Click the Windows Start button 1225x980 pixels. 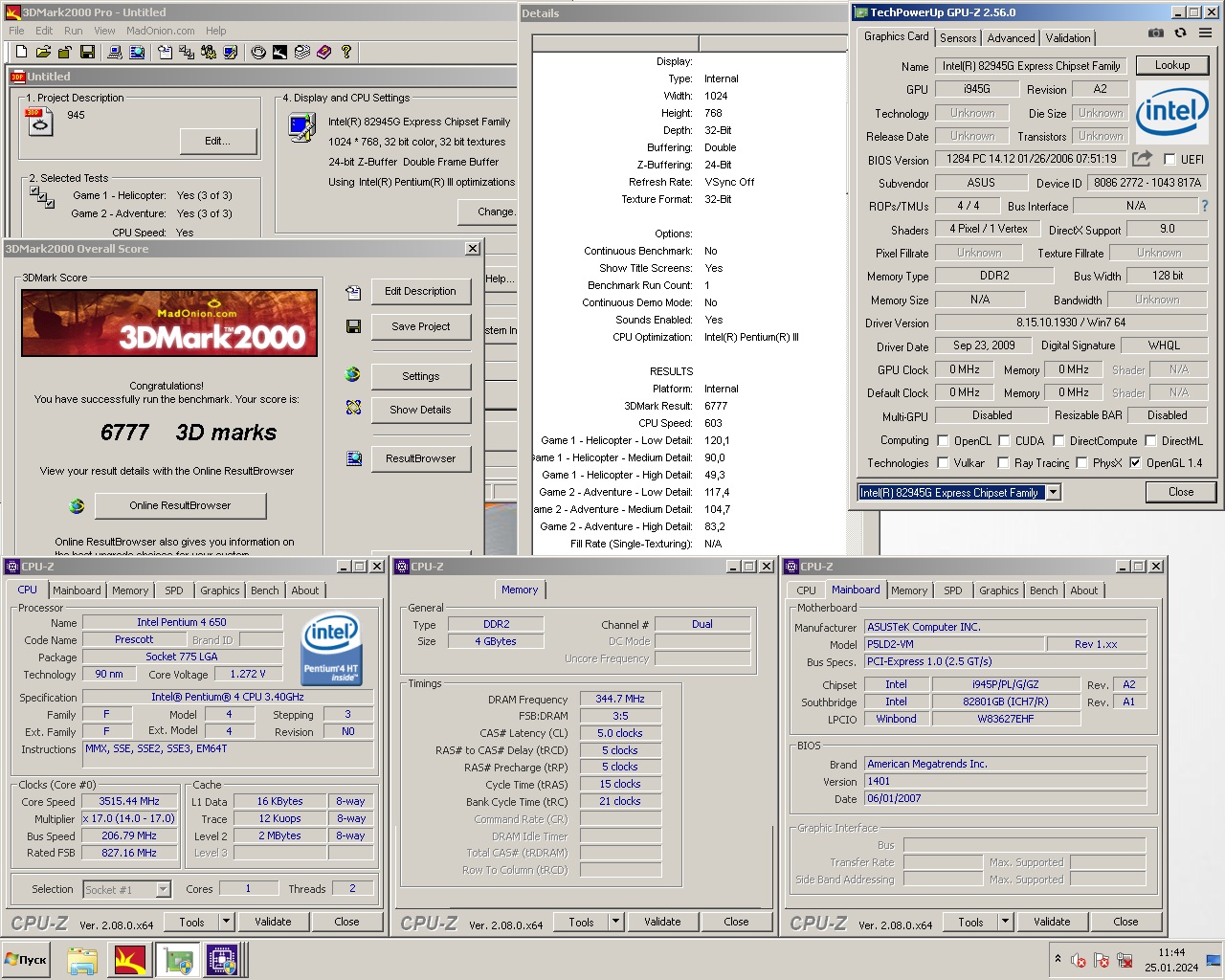coord(26,959)
